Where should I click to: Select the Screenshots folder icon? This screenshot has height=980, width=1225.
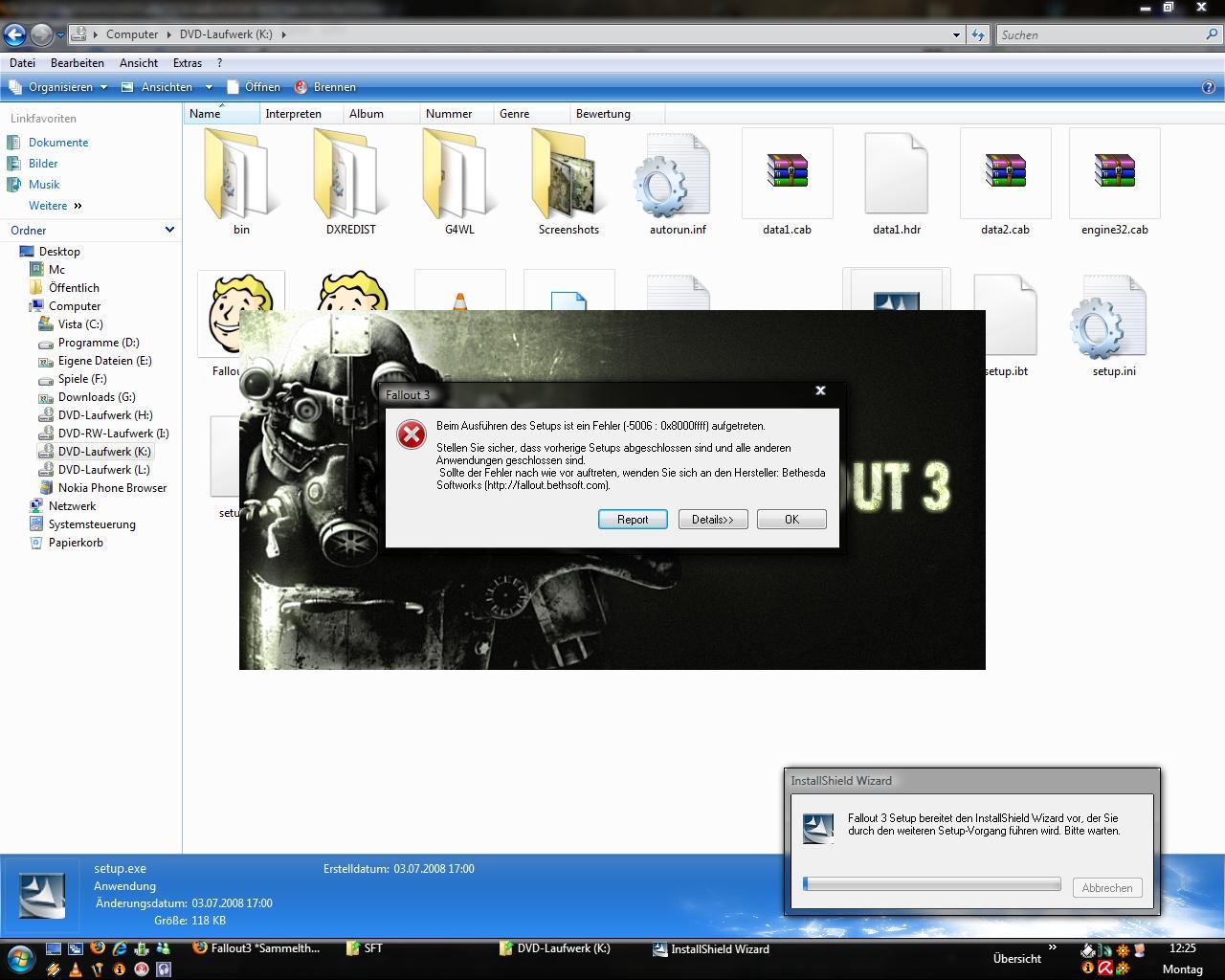[568, 175]
